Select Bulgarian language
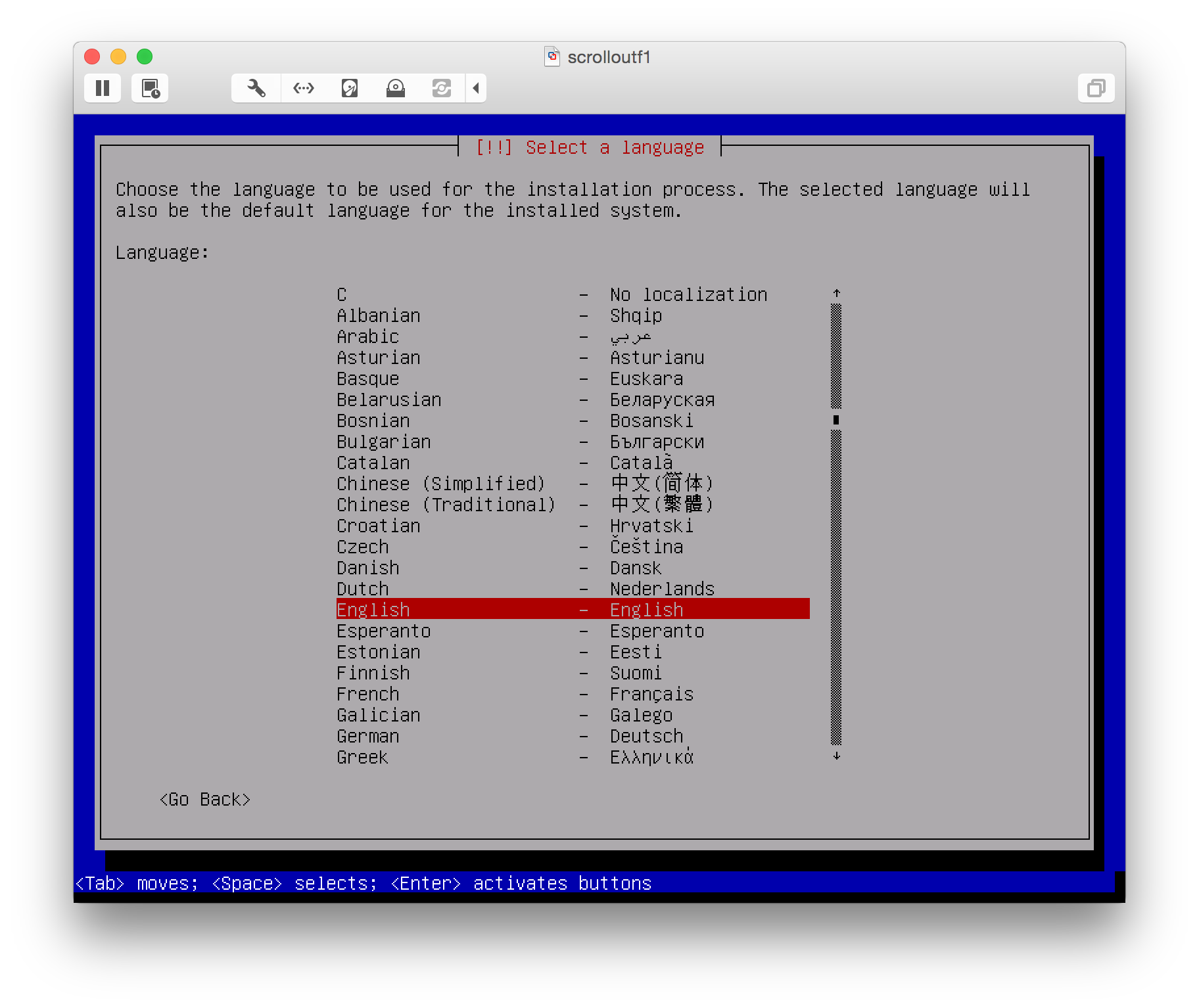The height and width of the screenshot is (1008, 1199). click(x=573, y=442)
